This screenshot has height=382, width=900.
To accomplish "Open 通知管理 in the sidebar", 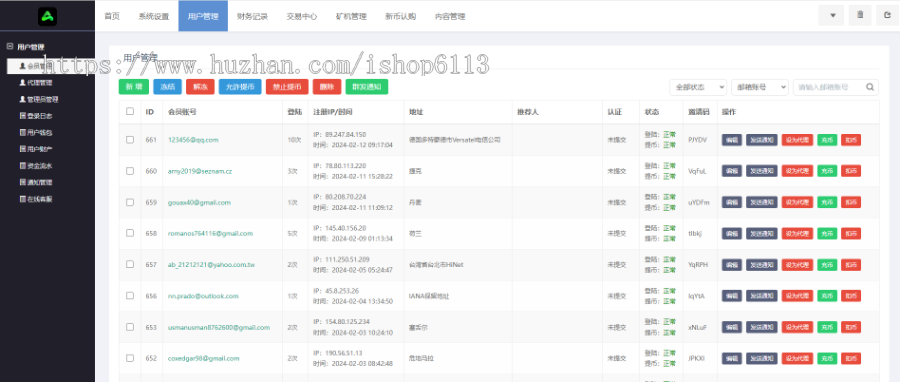I will (36, 182).
